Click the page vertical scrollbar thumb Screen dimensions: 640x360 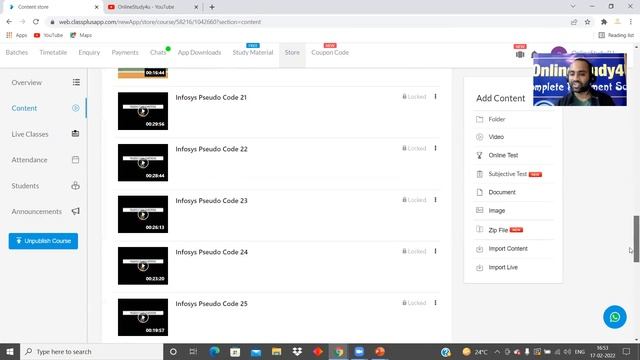[x=636, y=239]
